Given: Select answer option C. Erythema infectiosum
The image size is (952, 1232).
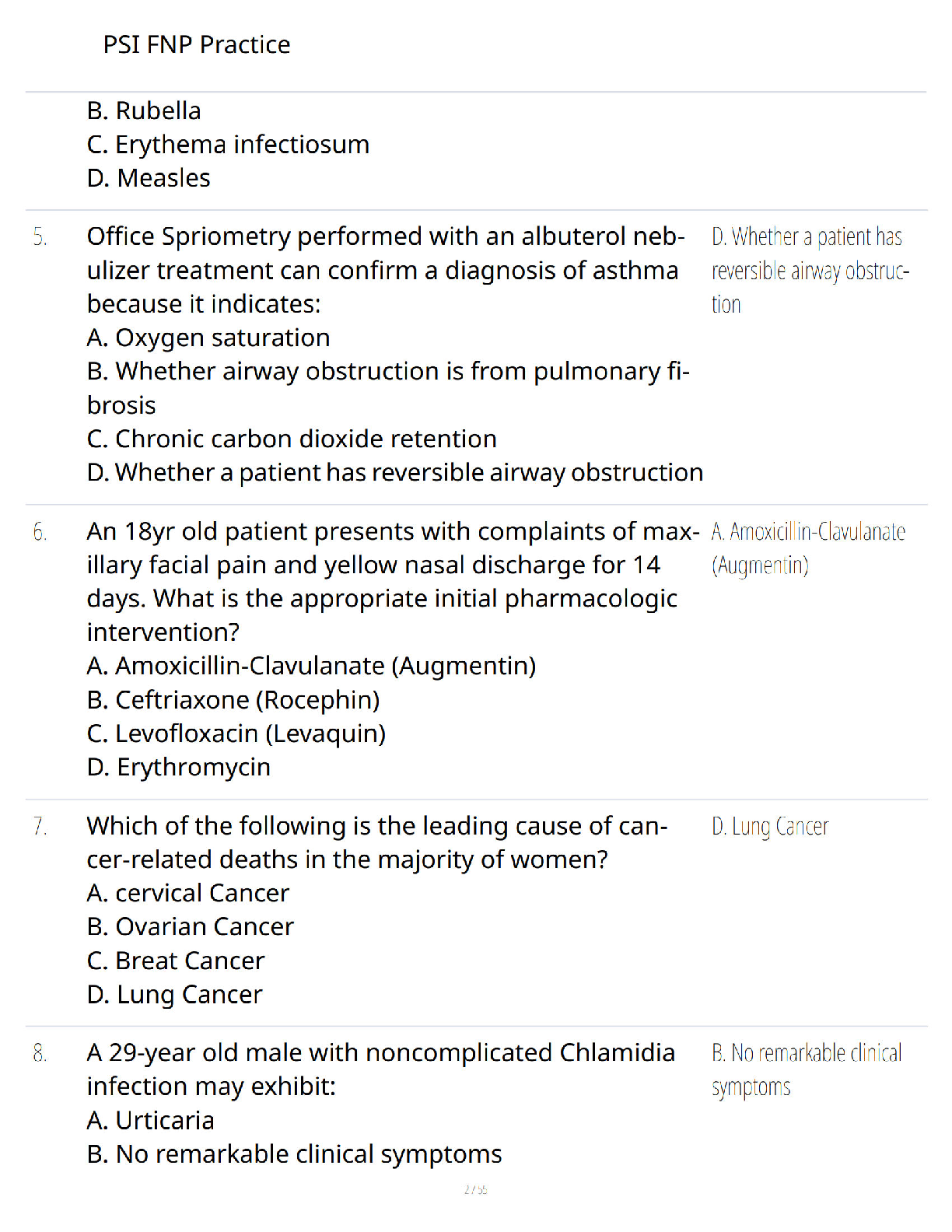Looking at the screenshot, I should point(228,145).
